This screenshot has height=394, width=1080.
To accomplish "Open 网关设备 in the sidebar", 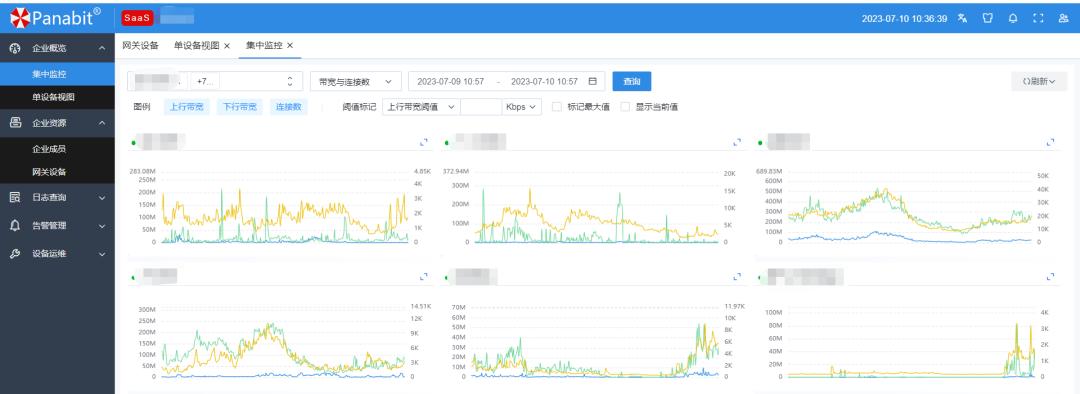I will tap(57, 172).
